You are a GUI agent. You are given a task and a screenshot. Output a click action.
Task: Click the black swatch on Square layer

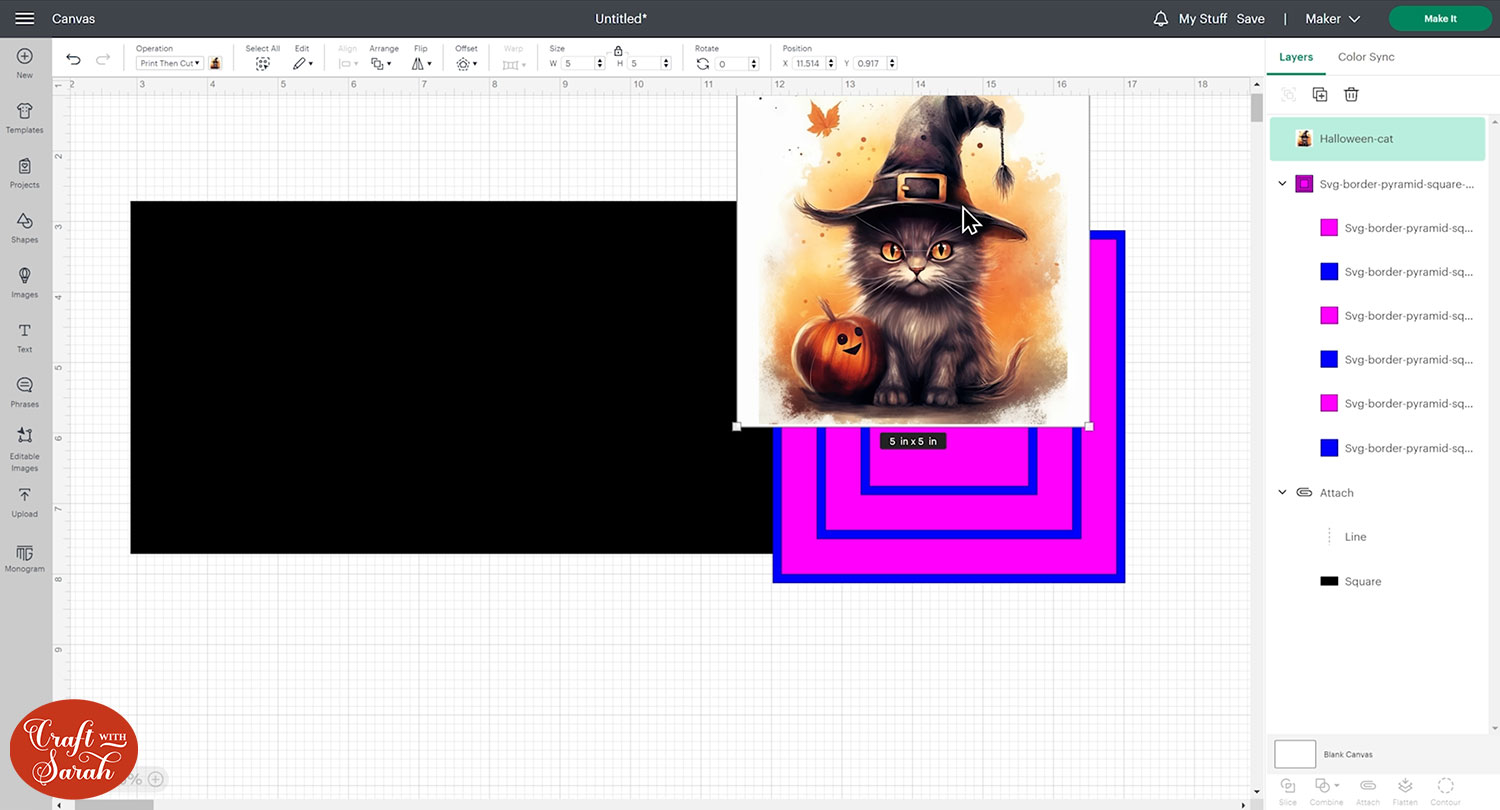pos(1329,581)
